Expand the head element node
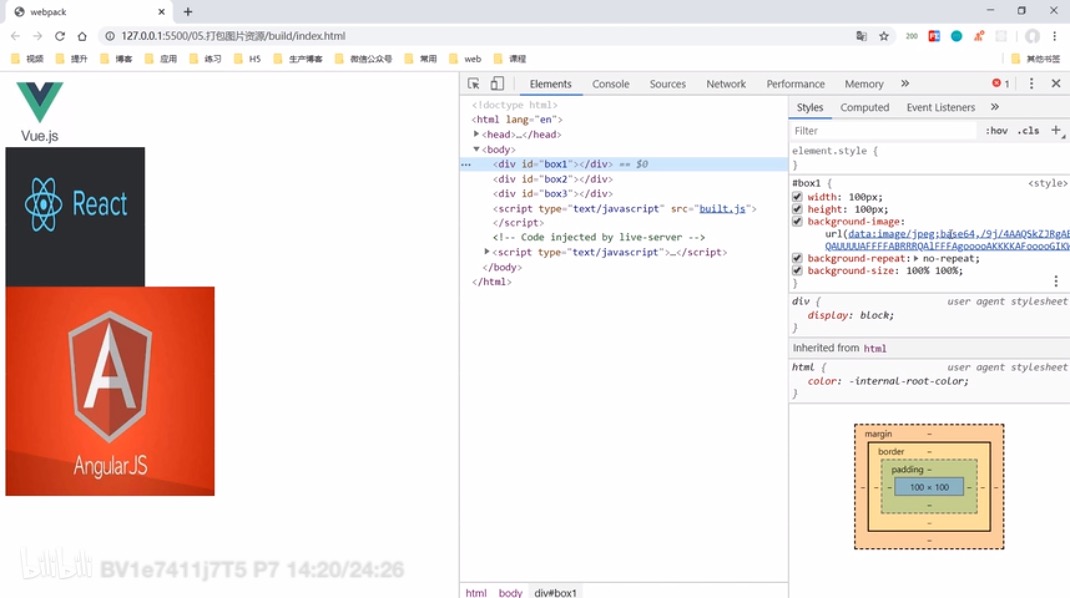The image size is (1070, 598). click(x=476, y=134)
